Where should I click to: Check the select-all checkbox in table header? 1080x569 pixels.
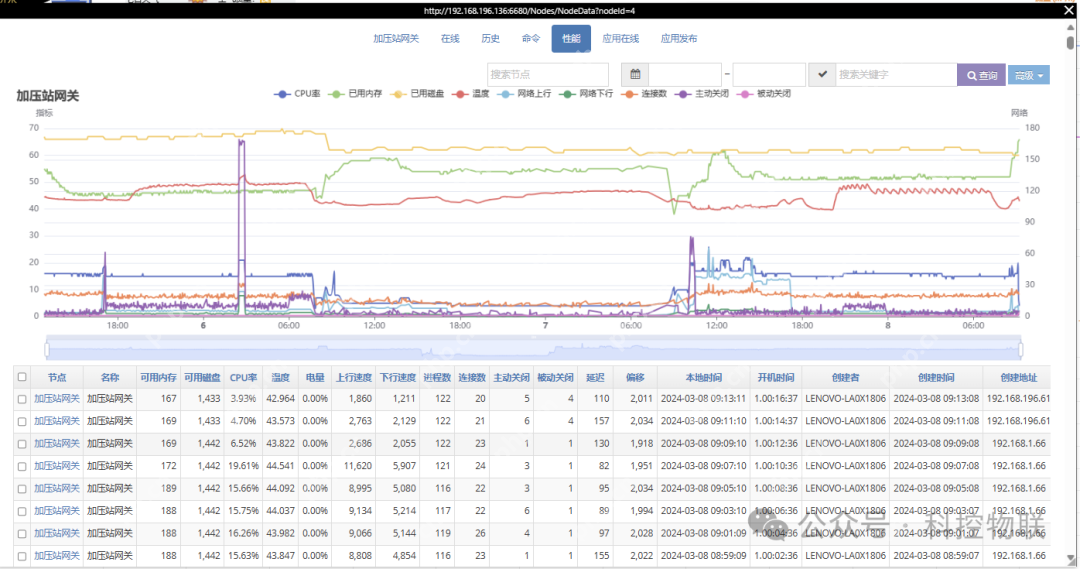click(x=22, y=377)
